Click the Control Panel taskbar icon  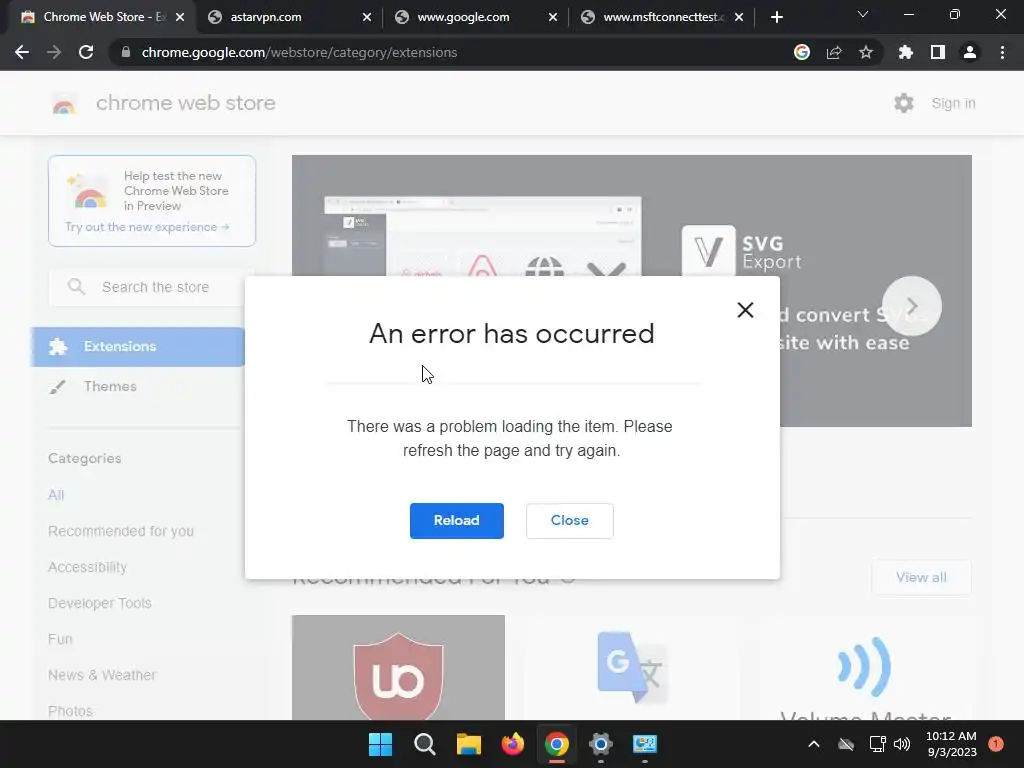tap(645, 744)
